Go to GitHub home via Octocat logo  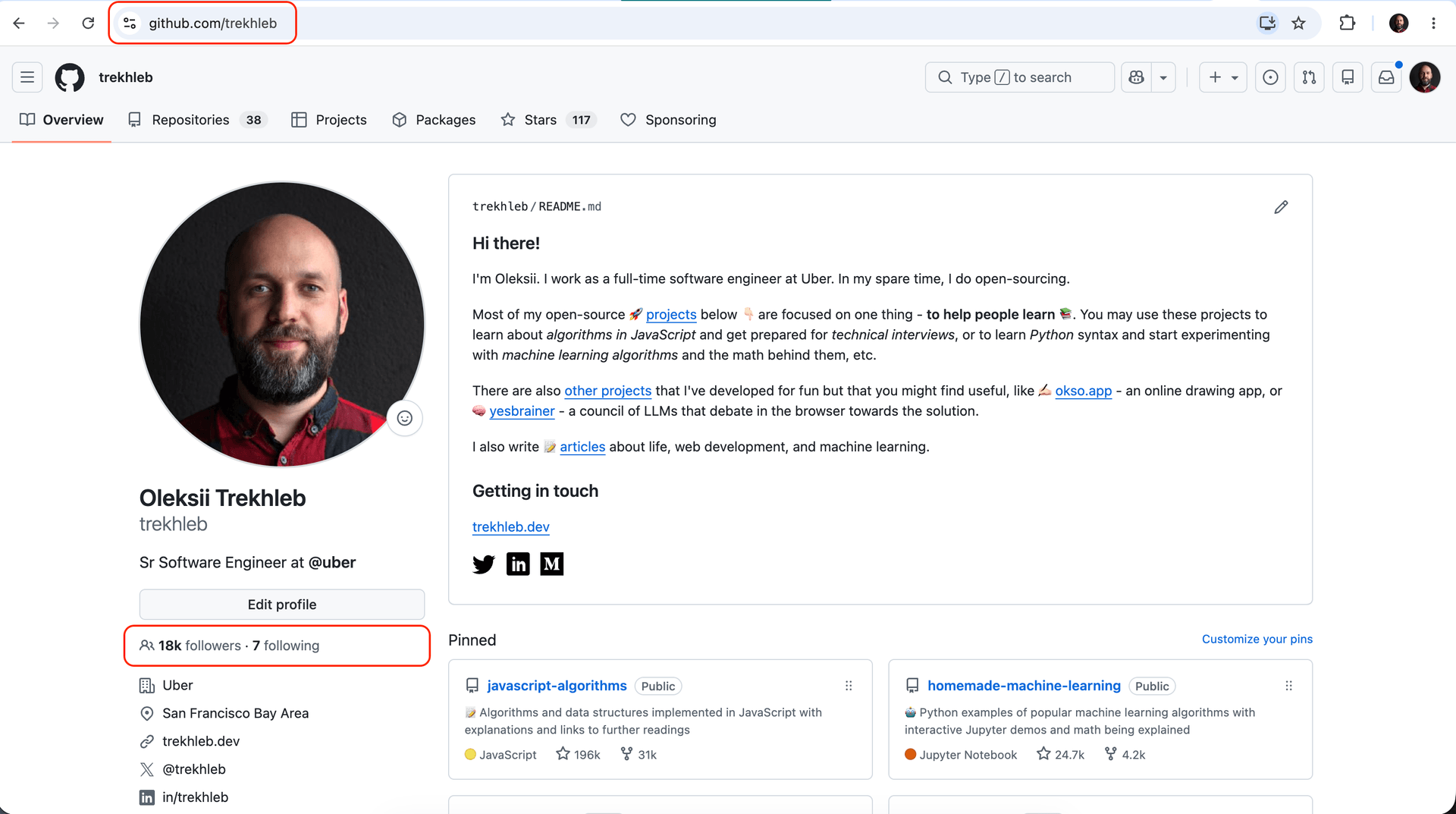click(x=70, y=77)
